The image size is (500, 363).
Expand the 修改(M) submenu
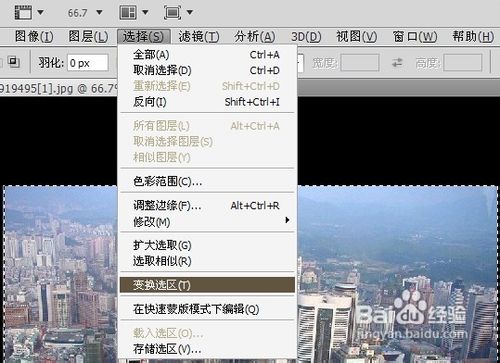click(x=207, y=221)
